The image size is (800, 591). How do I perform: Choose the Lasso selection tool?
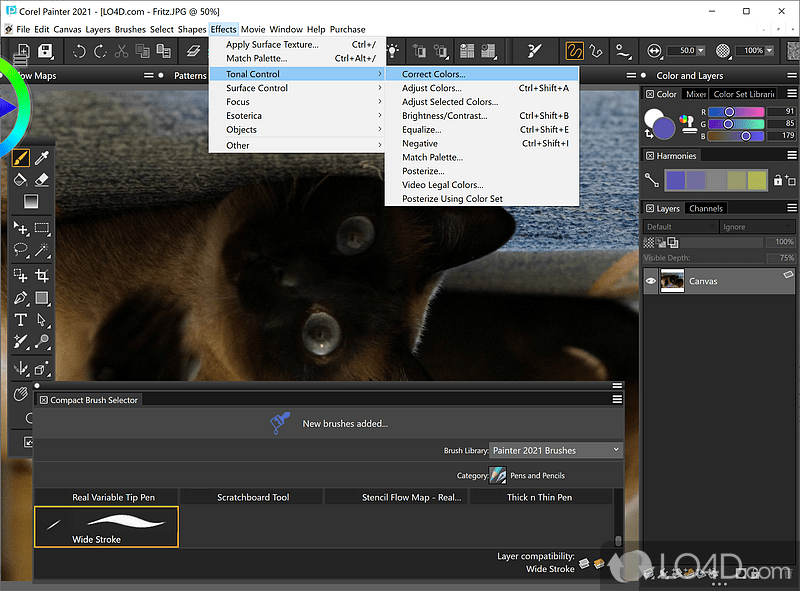tap(20, 251)
